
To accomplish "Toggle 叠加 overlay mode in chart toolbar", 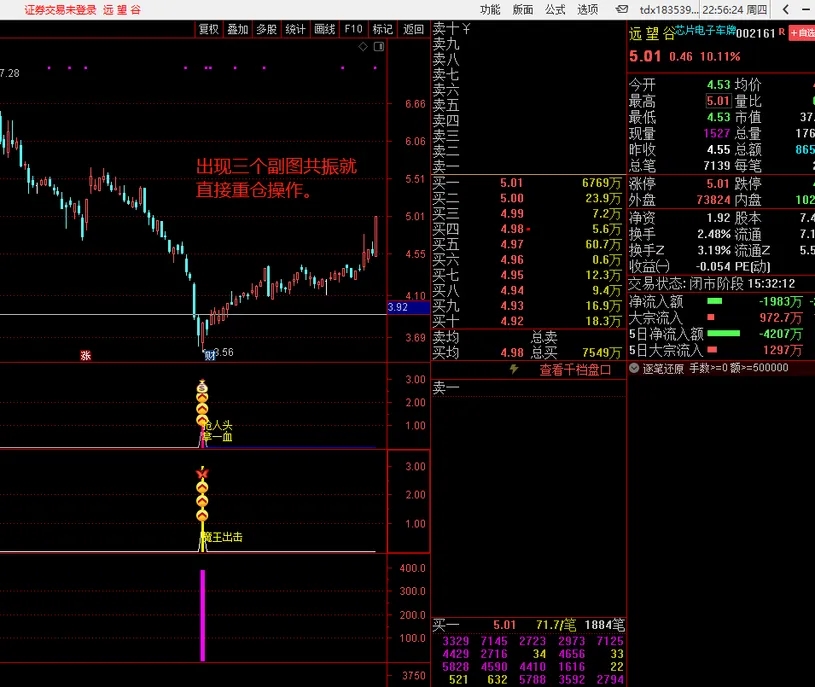I will pos(237,29).
